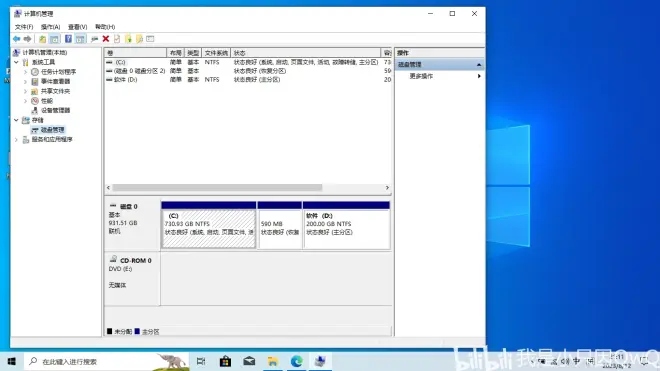
Task: Expand the 共享文件夹 tree node
Action: (25, 91)
